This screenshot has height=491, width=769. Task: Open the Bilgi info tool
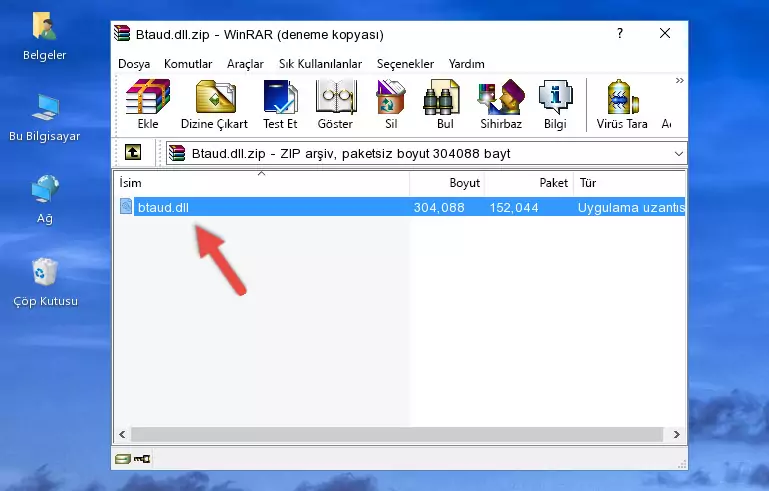click(555, 104)
